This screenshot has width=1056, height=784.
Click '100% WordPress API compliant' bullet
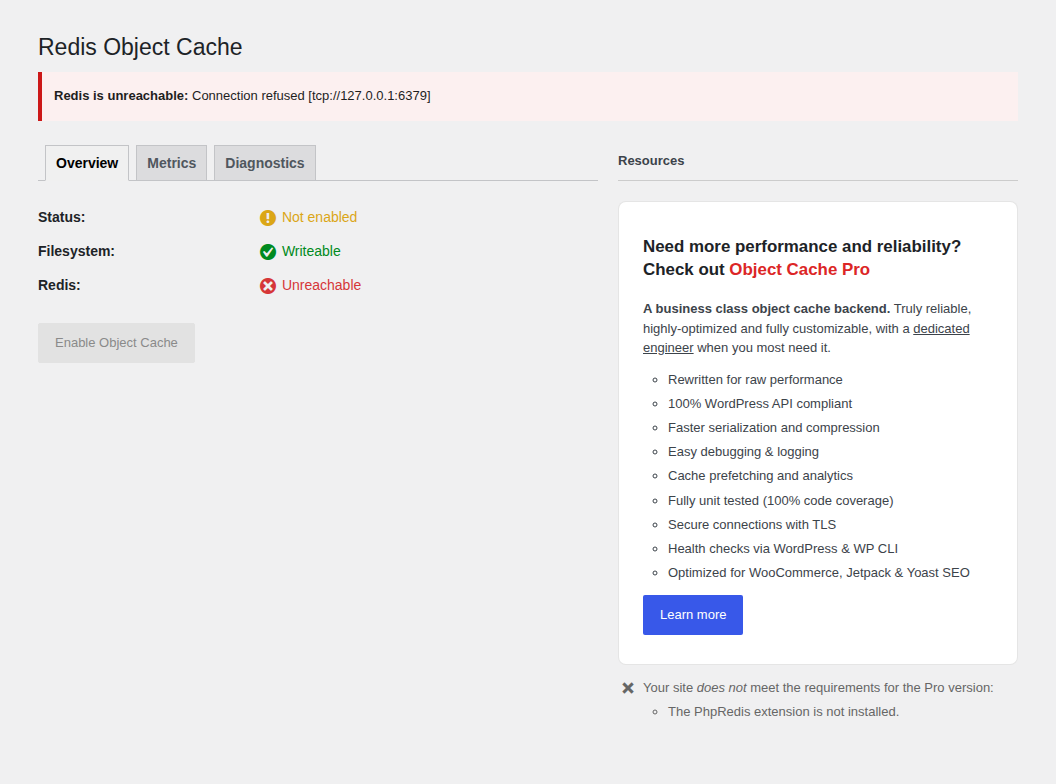760,403
